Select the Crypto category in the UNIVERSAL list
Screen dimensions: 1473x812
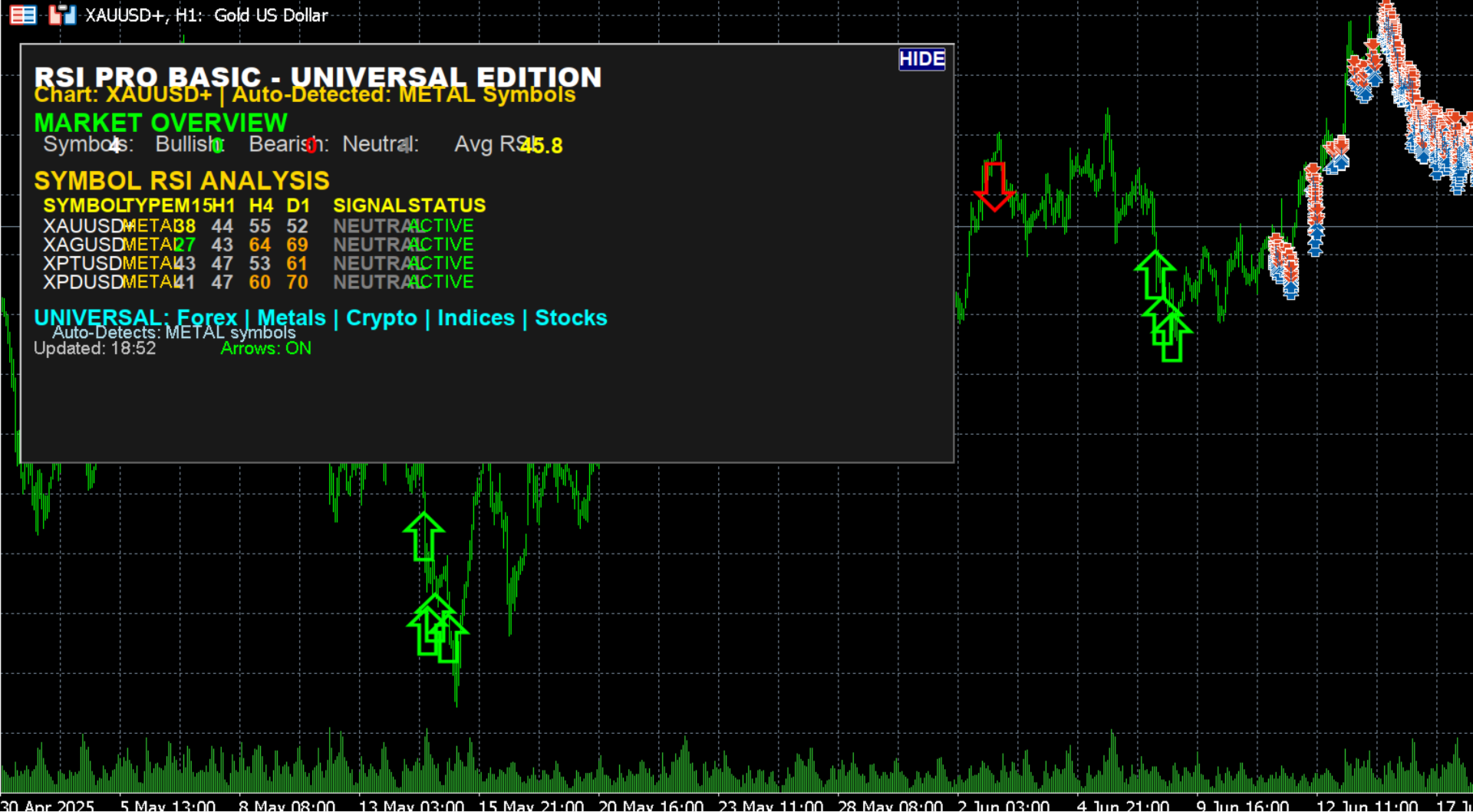click(x=381, y=317)
